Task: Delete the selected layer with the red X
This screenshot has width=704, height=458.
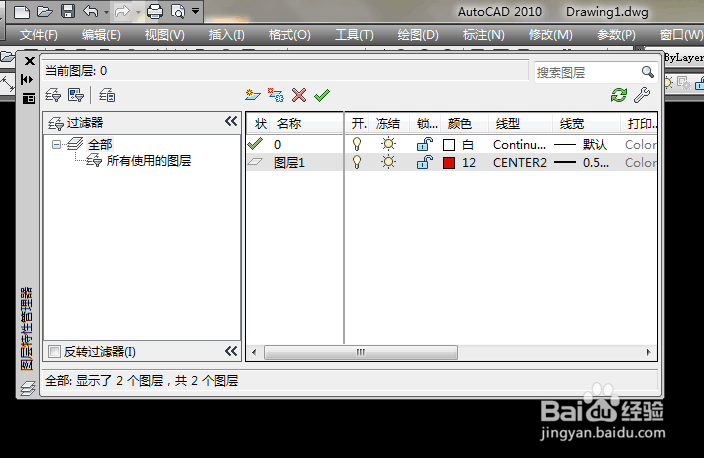Action: pos(299,95)
